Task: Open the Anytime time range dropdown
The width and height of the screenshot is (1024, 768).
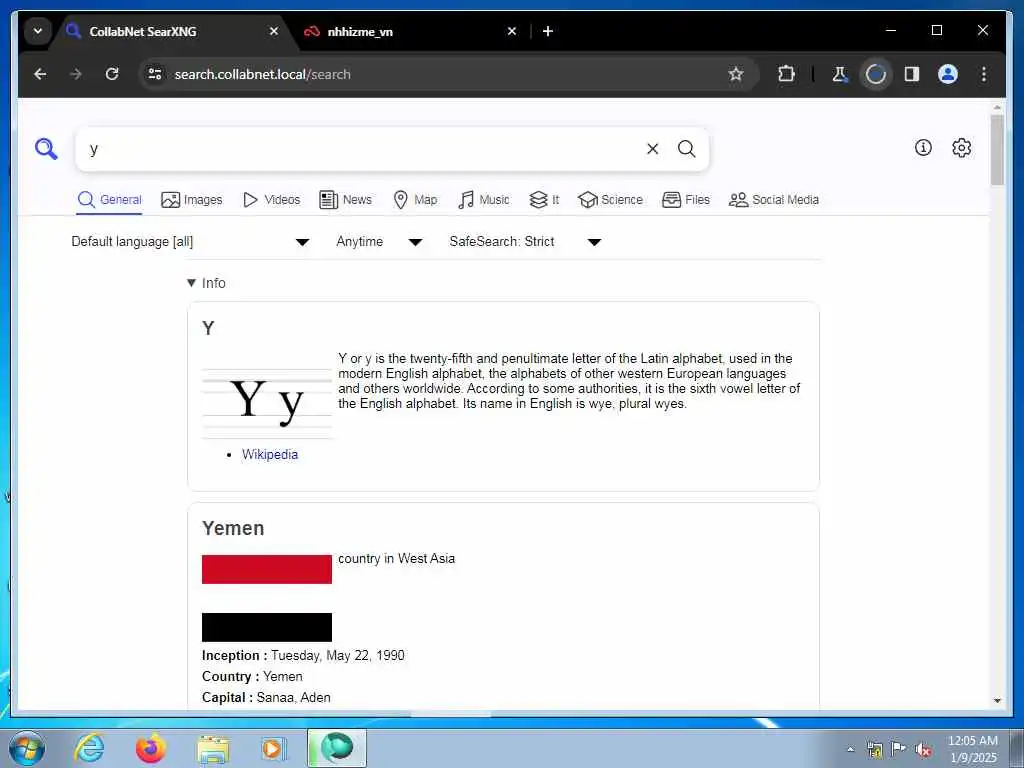Action: click(x=379, y=242)
